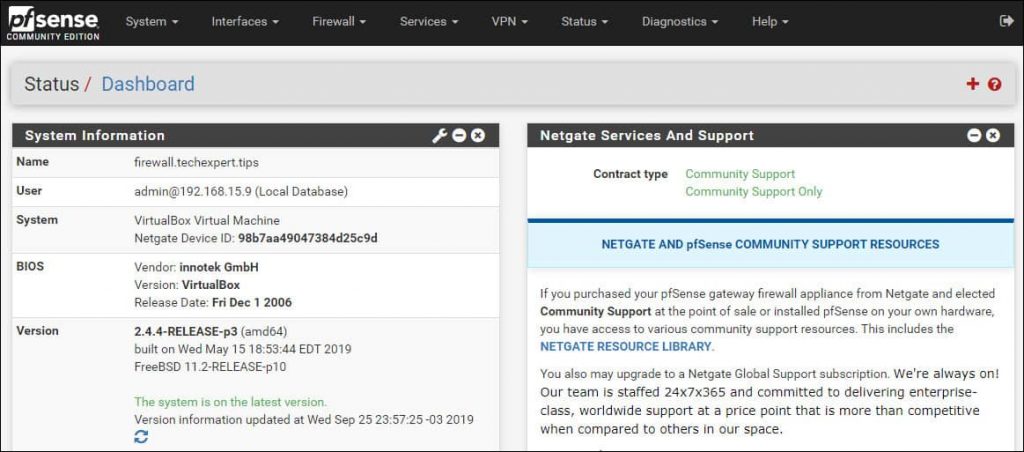1024x452 pixels.
Task: Close the System Information widget
Action: (x=478, y=136)
